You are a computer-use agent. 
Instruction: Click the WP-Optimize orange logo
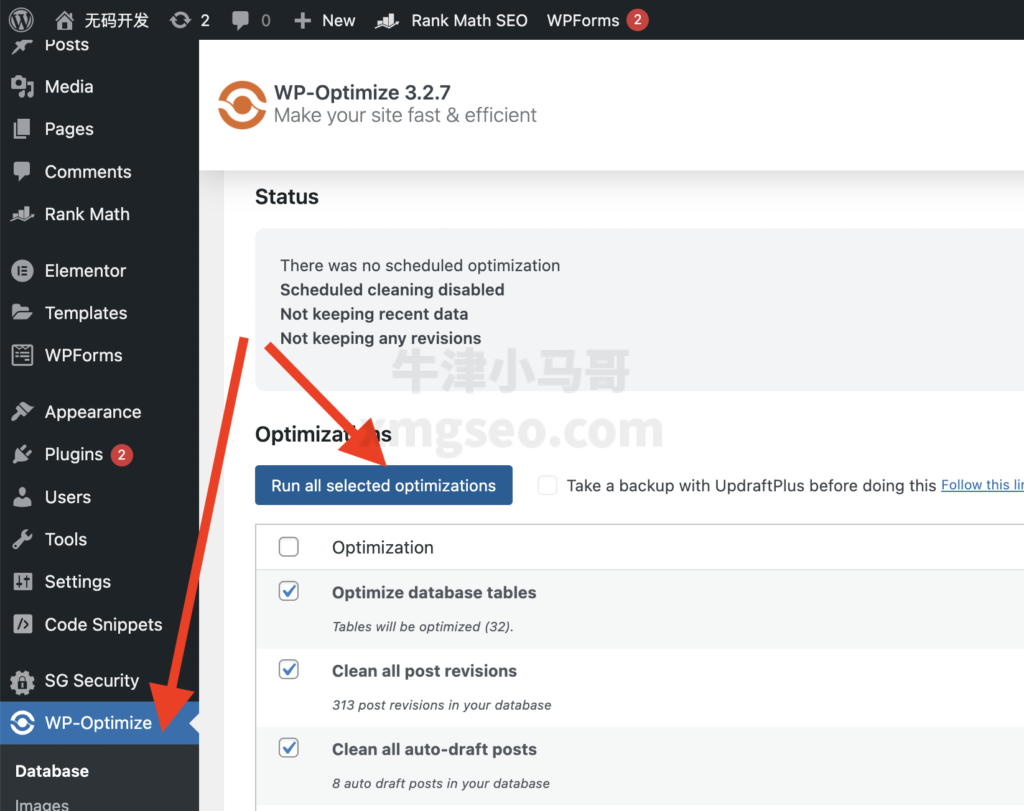pyautogui.click(x=242, y=104)
